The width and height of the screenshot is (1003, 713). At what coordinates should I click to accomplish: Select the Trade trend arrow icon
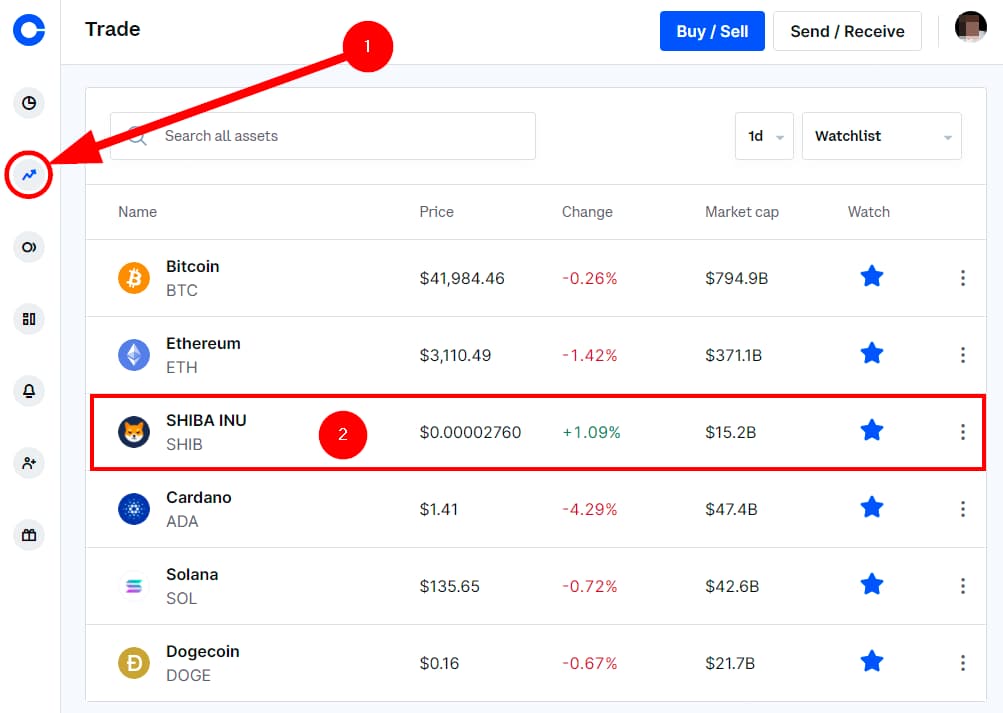tap(29, 175)
